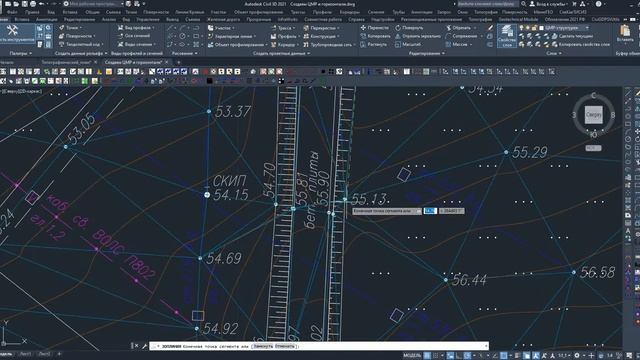Click the Модель (Model) status bar button

click(412, 356)
